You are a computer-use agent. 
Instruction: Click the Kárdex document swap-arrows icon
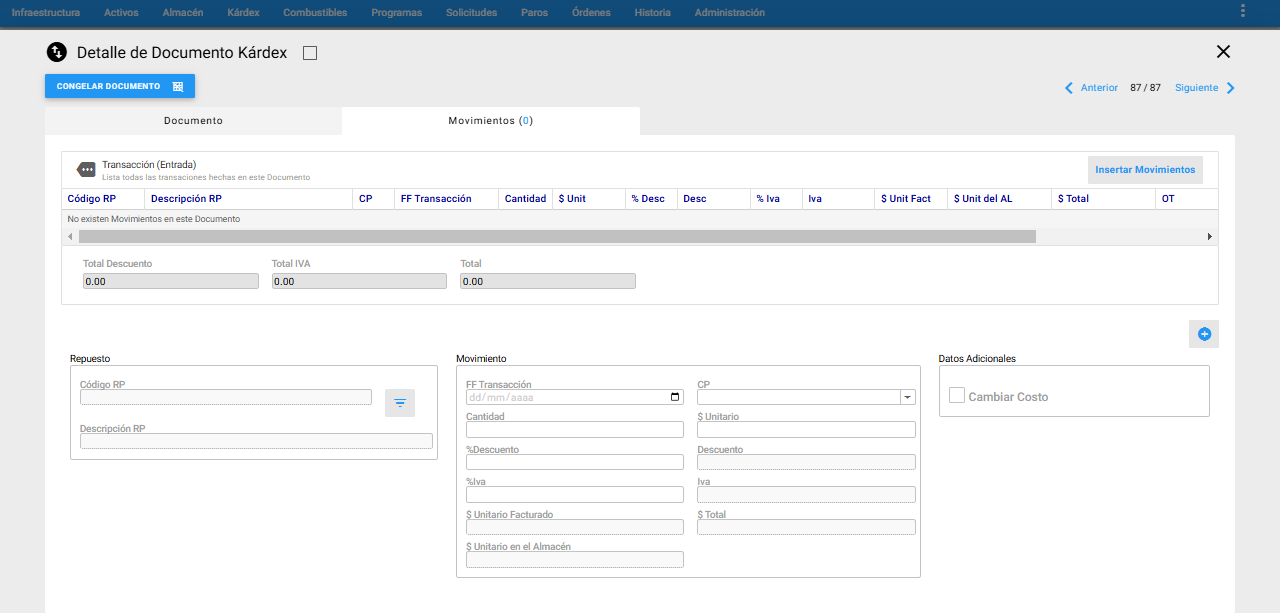click(x=56, y=52)
